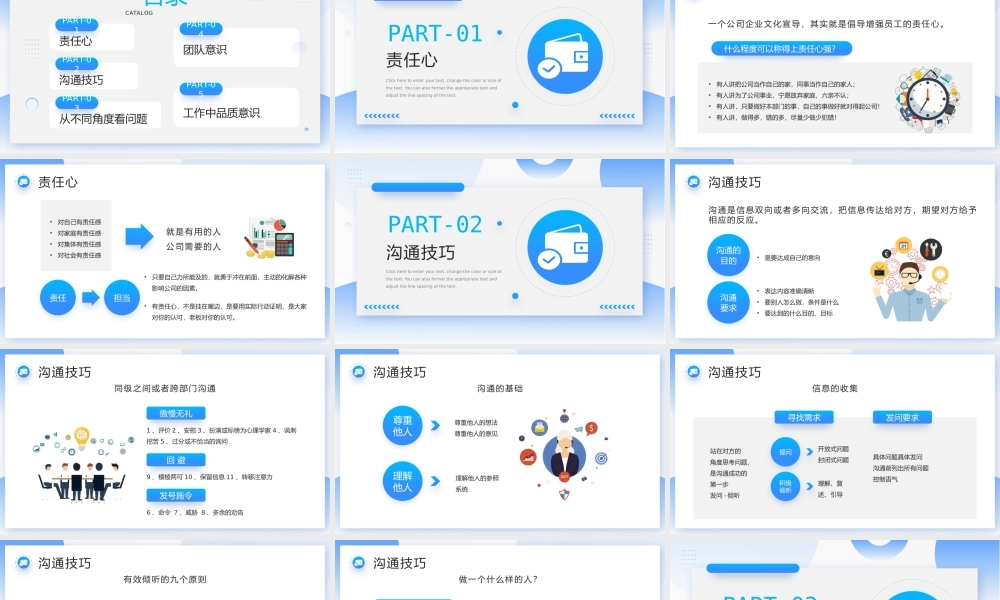Image resolution: width=1000 pixels, height=600 pixels.
Task: Click the 寻找需求 label
Action: (804, 418)
